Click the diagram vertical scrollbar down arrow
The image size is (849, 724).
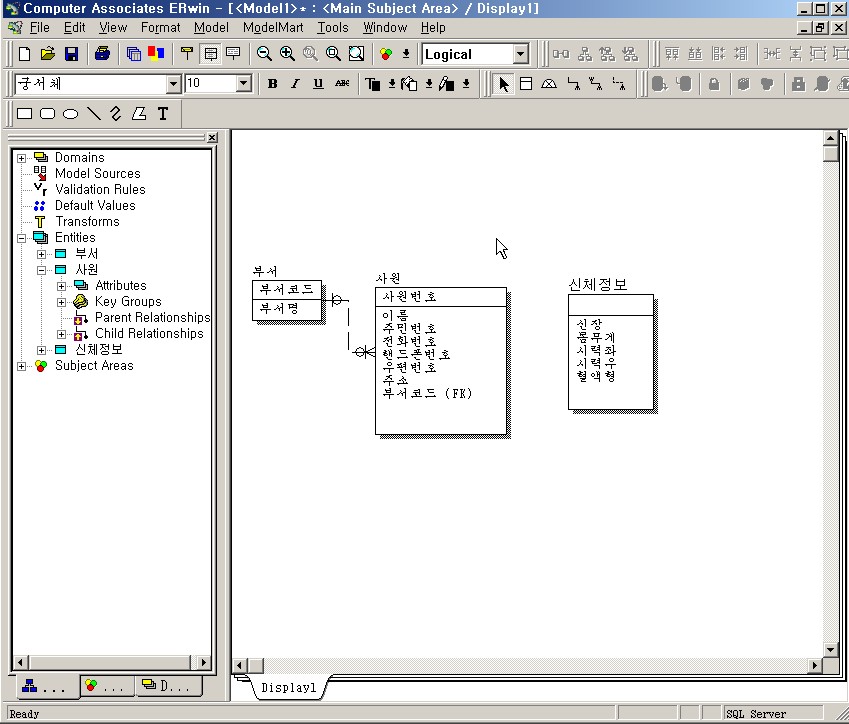point(830,649)
